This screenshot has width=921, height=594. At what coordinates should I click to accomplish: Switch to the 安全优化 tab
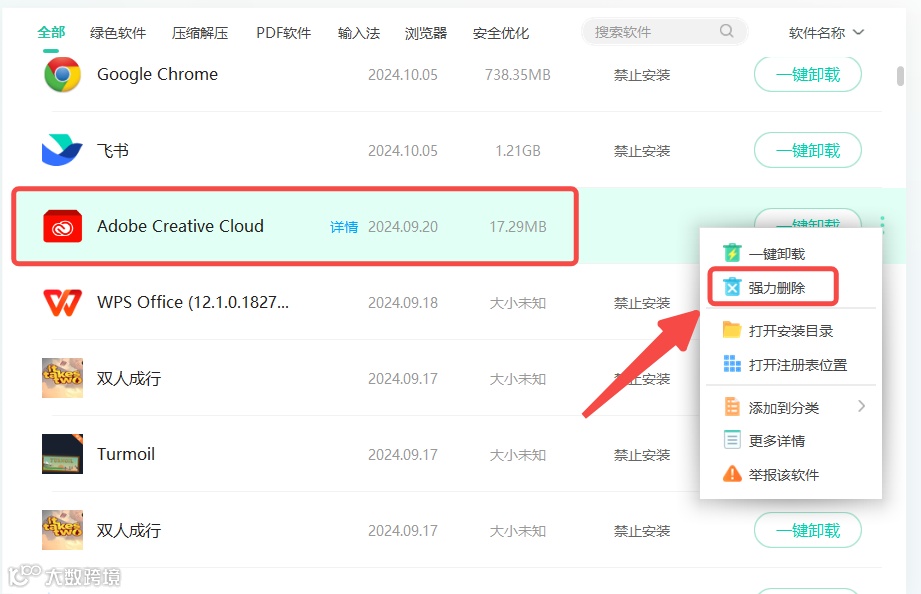coord(500,33)
